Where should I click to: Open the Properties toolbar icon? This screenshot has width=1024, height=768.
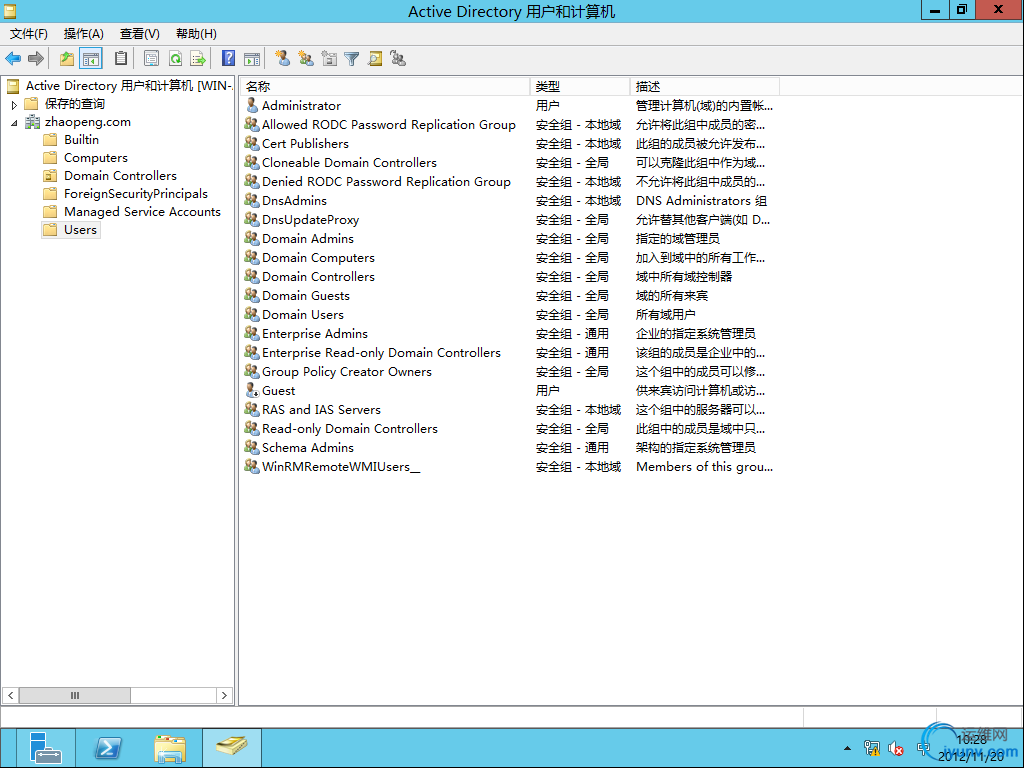152,59
